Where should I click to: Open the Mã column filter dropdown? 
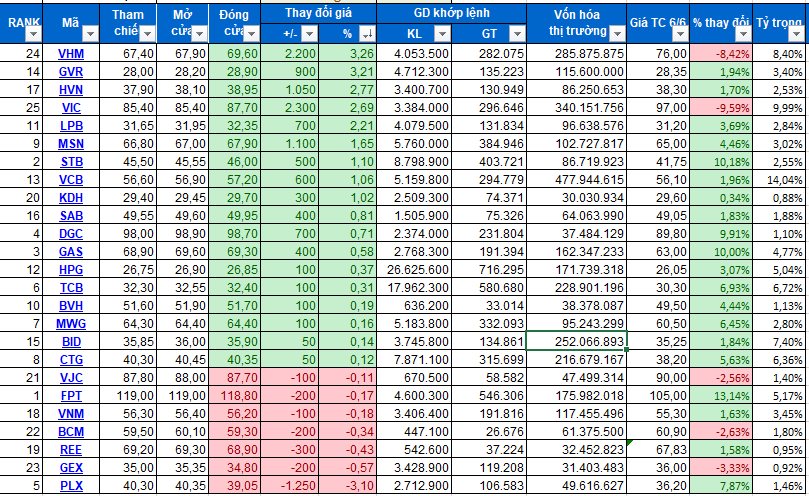tap(90, 34)
